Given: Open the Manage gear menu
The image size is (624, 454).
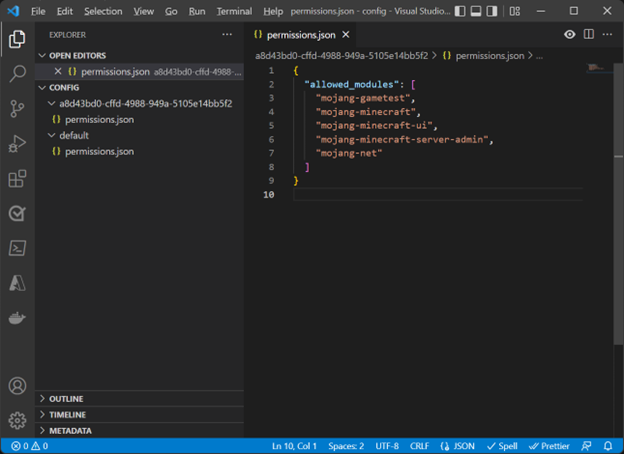Looking at the screenshot, I should pyautogui.click(x=17, y=421).
